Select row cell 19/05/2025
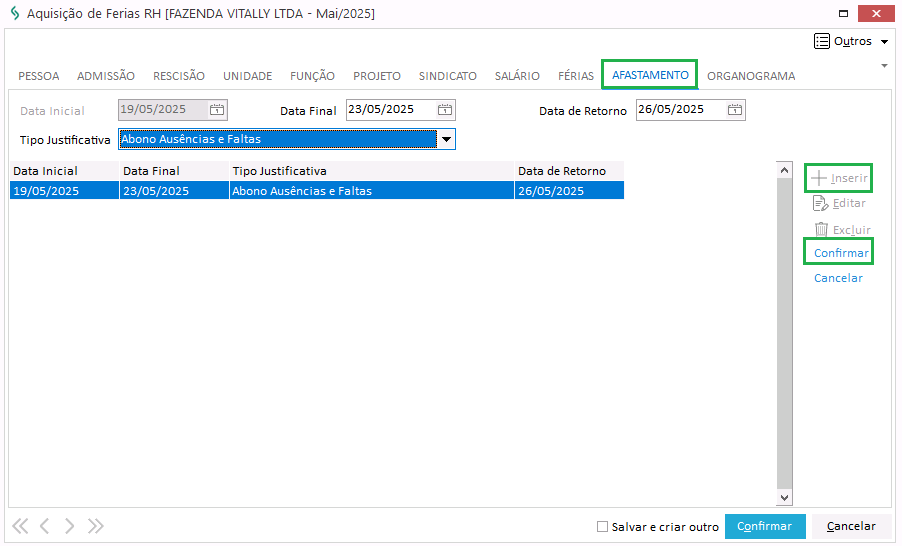The width and height of the screenshot is (902, 546). tap(64, 190)
